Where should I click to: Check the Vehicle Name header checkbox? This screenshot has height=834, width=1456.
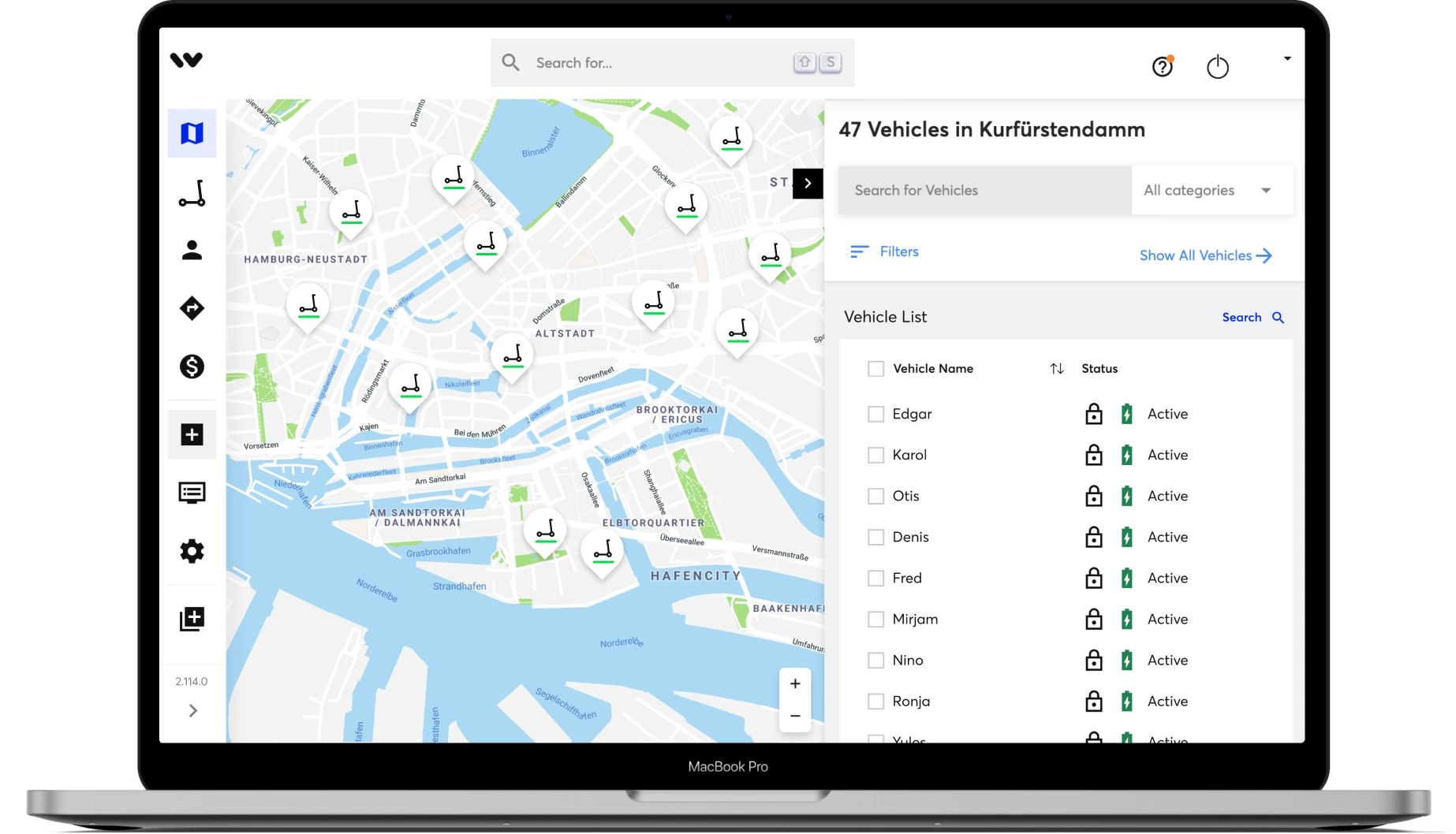pyautogui.click(x=875, y=368)
